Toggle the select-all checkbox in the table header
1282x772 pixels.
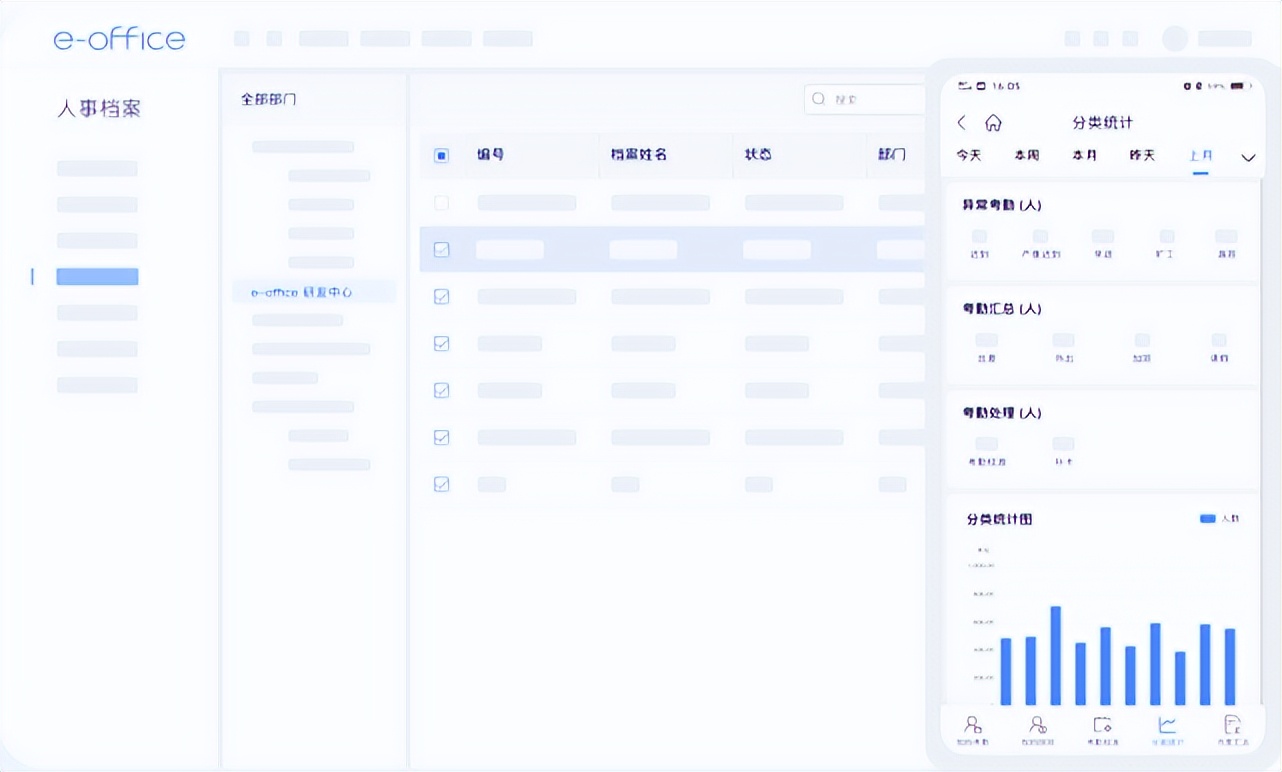(441, 156)
